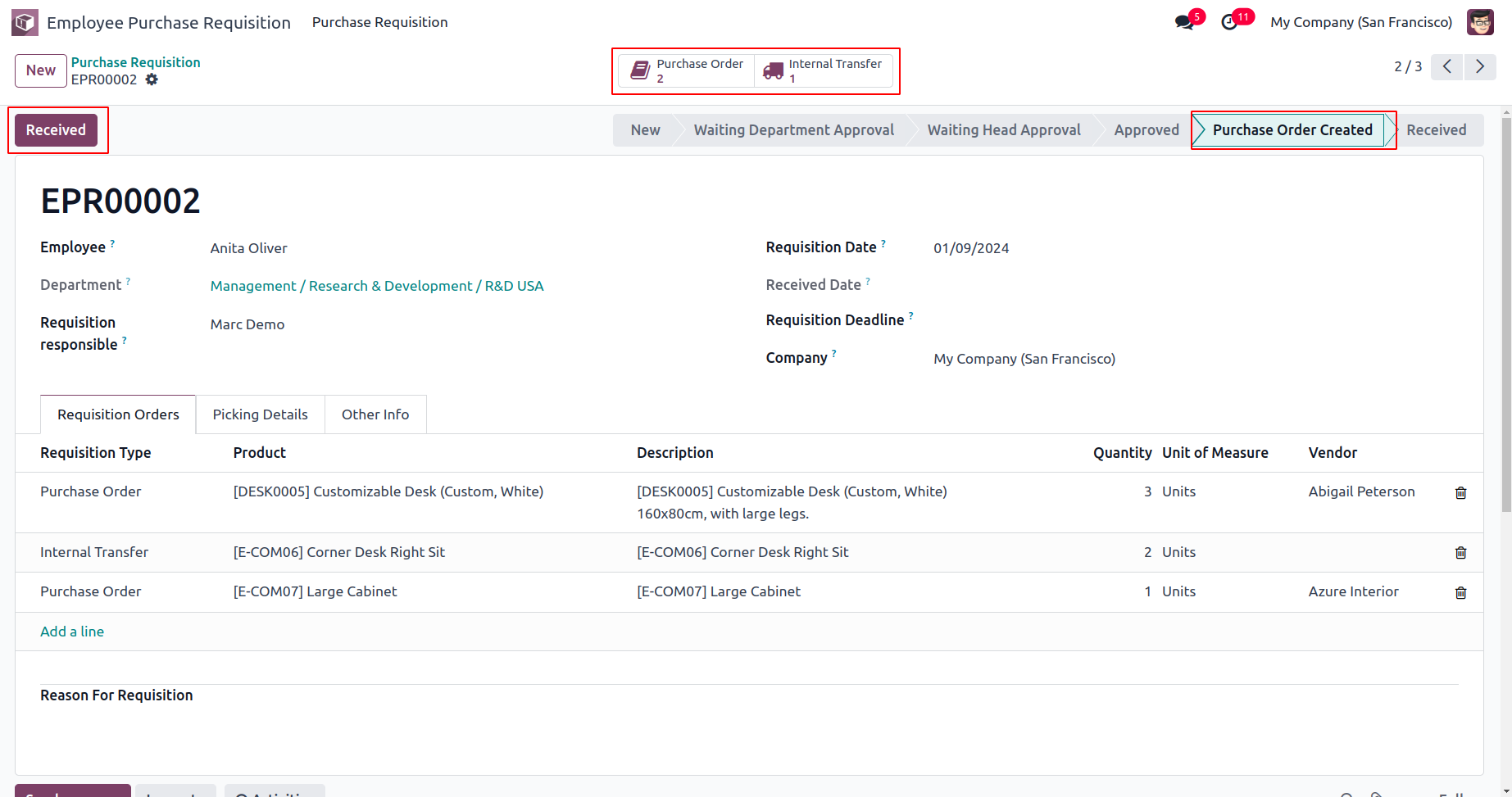
Task: Click the Add a line link
Action: [72, 632]
